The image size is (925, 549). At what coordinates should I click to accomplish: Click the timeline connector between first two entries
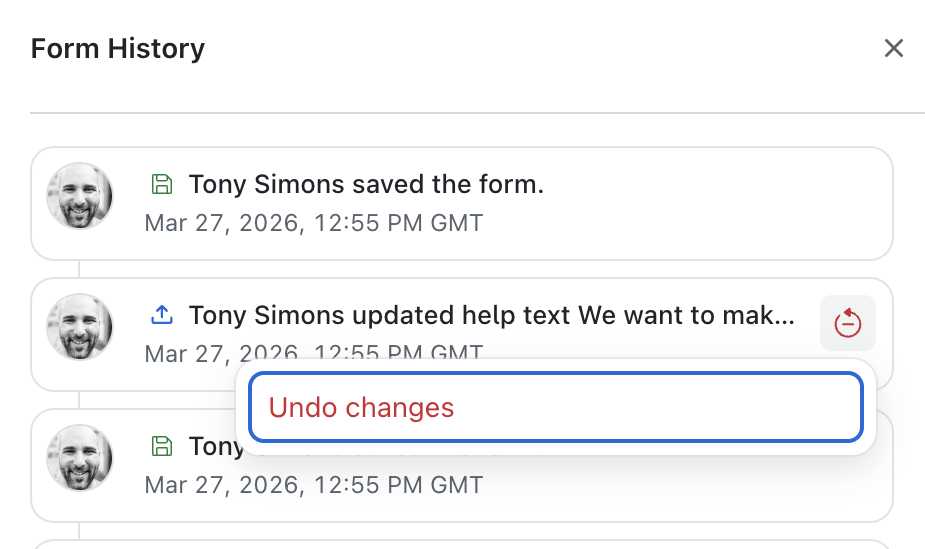pyautogui.click(x=79, y=269)
